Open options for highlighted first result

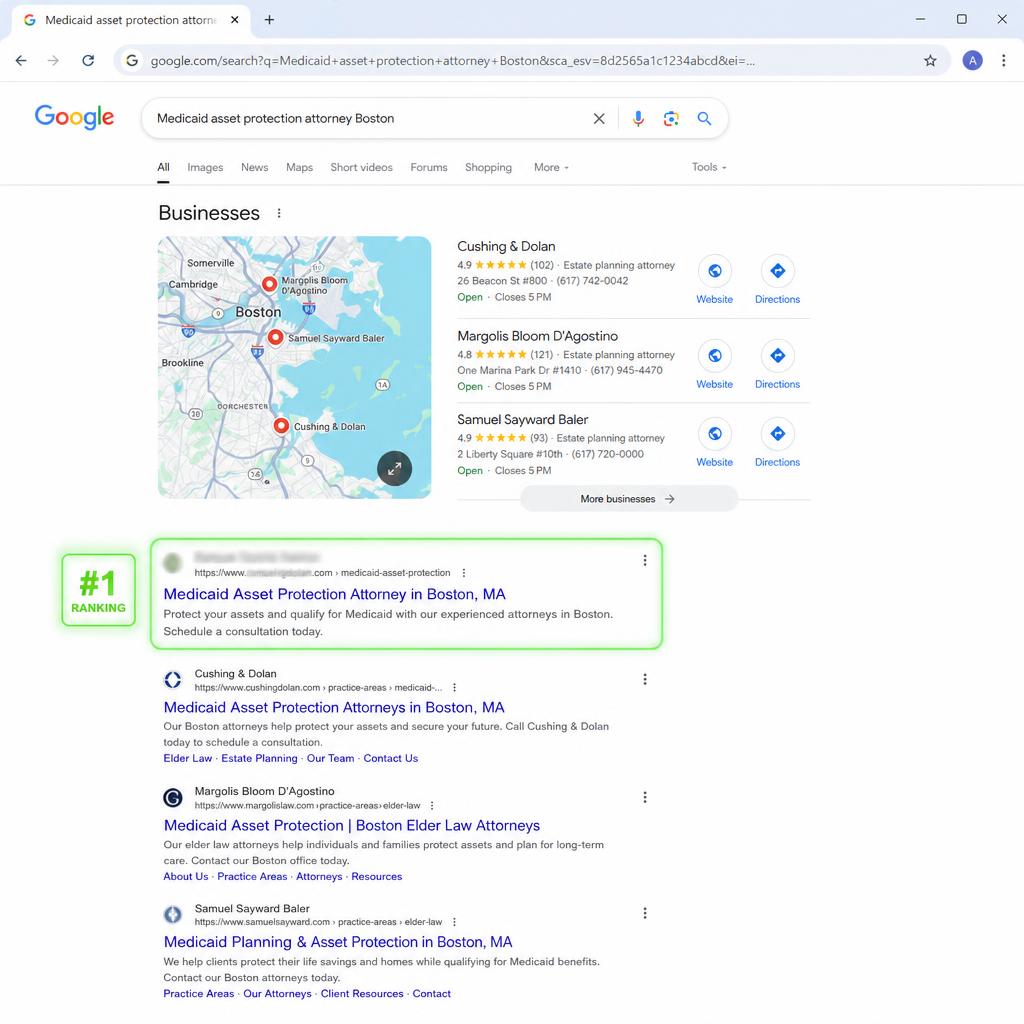click(x=645, y=560)
